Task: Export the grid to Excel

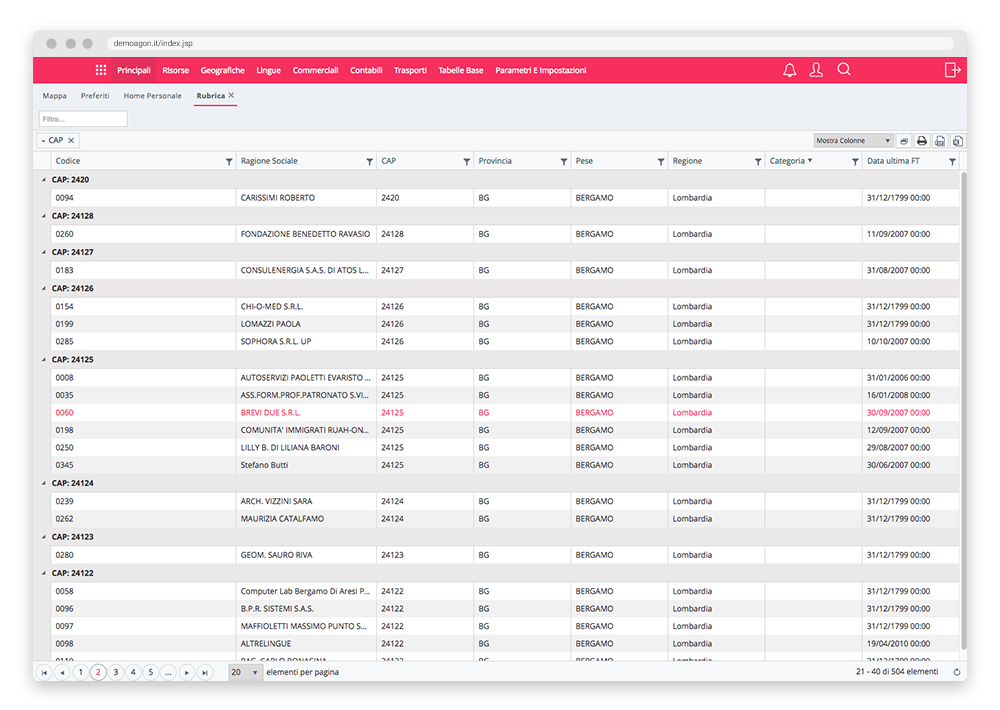Action: pos(957,141)
